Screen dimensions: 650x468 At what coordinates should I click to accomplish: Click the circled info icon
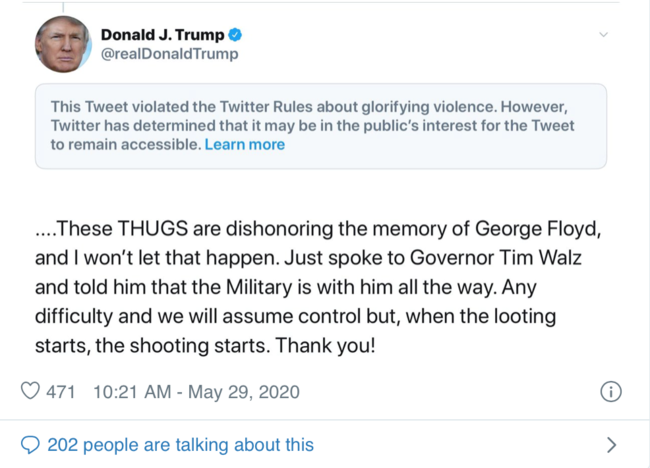pyautogui.click(x=611, y=391)
